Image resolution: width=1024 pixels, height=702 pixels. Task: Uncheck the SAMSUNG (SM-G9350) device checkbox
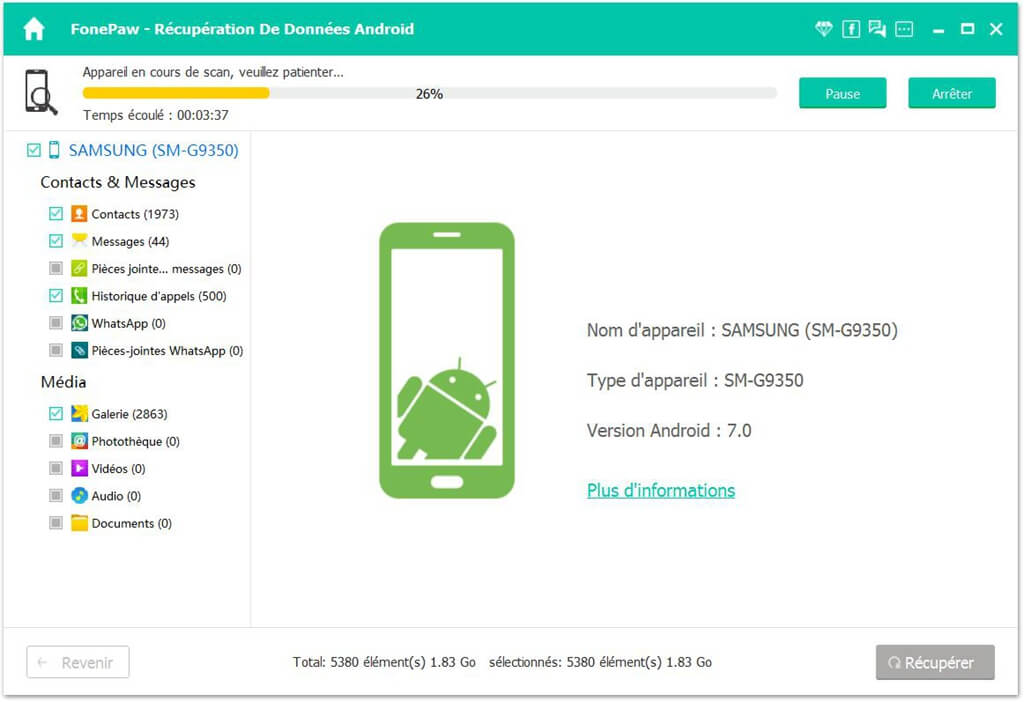point(33,150)
